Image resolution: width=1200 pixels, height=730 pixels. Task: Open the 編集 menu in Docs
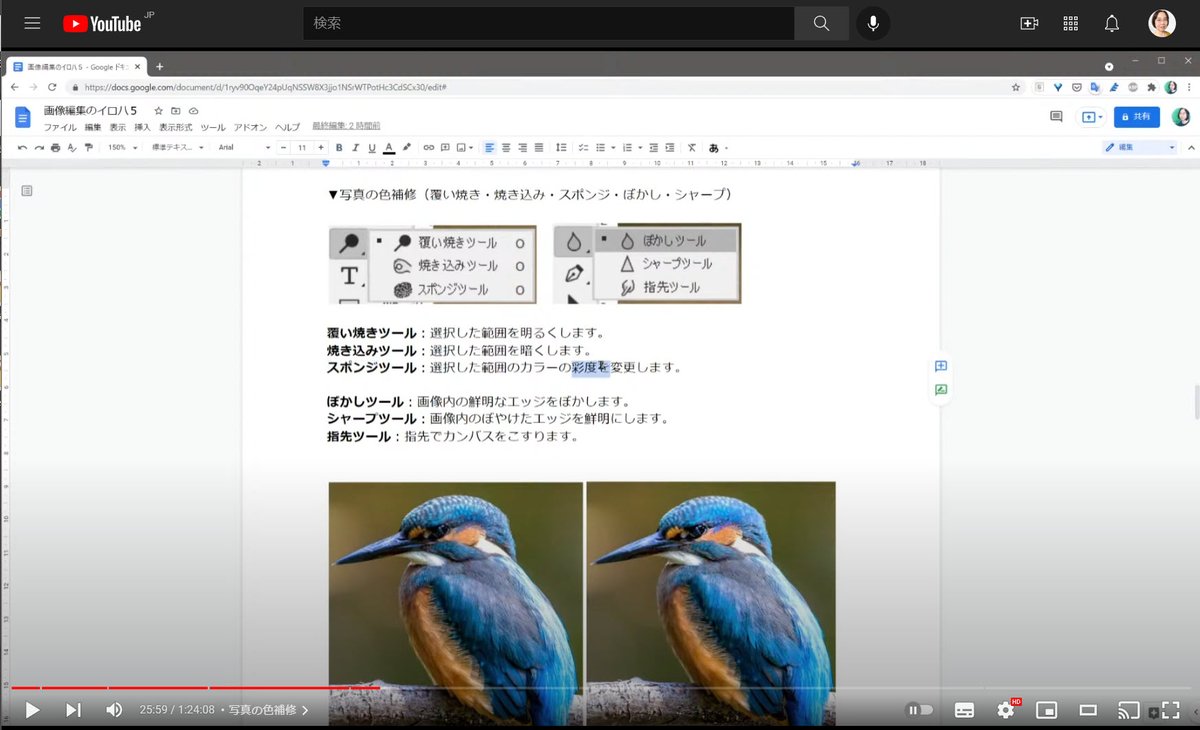93,127
